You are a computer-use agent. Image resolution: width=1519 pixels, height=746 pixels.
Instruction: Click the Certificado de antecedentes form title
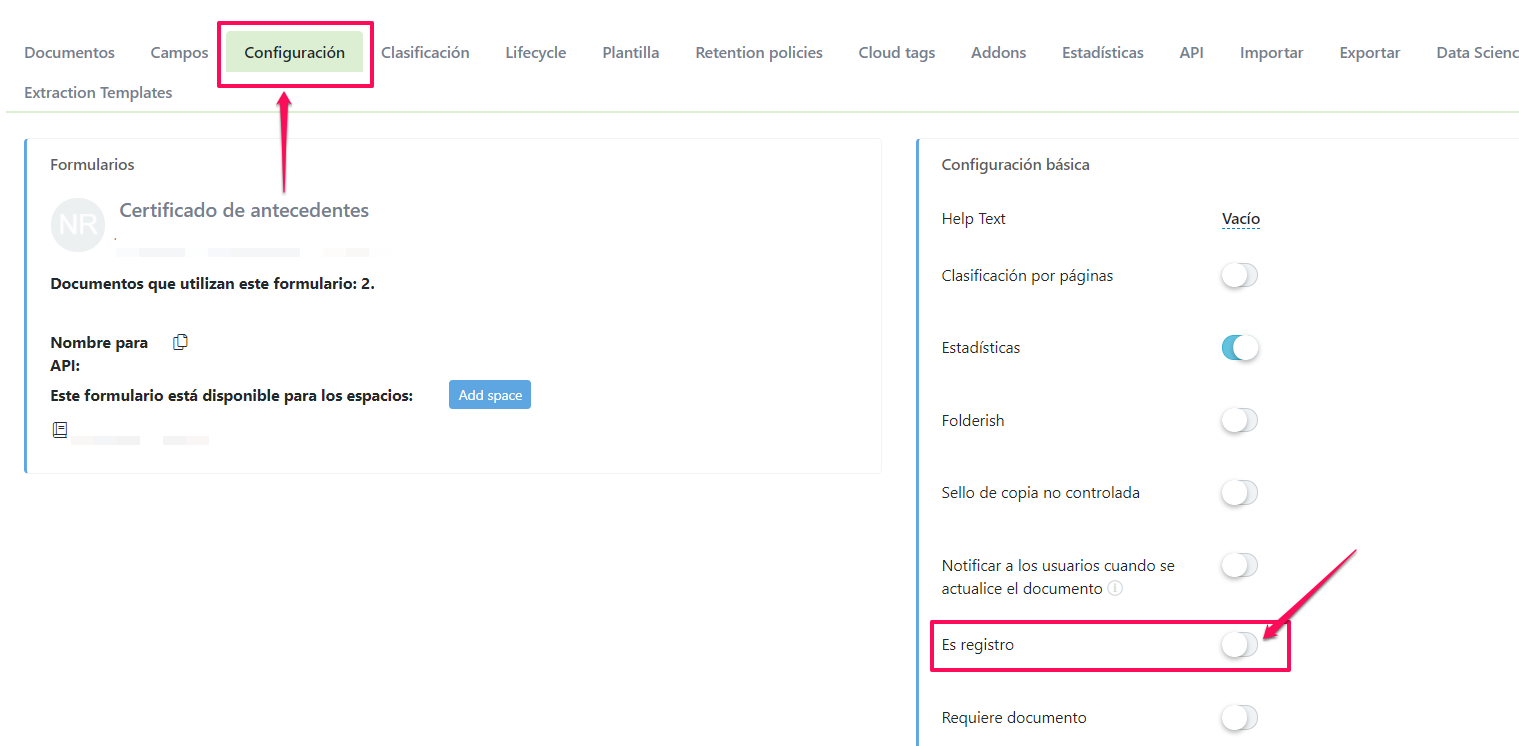[x=244, y=210]
